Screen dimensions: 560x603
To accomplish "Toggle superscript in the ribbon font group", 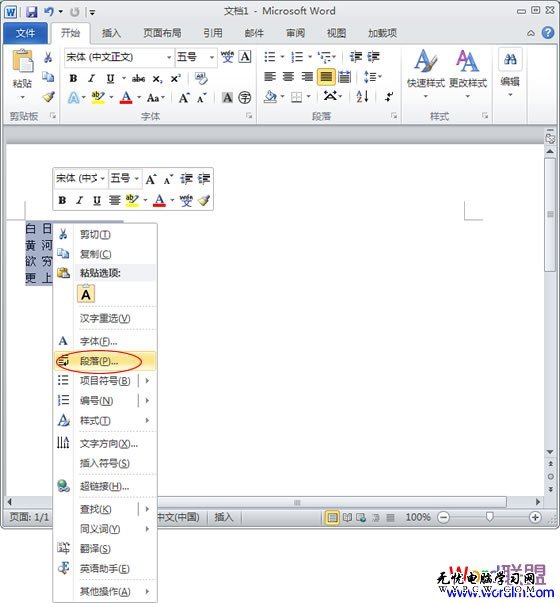I will pyautogui.click(x=175, y=78).
